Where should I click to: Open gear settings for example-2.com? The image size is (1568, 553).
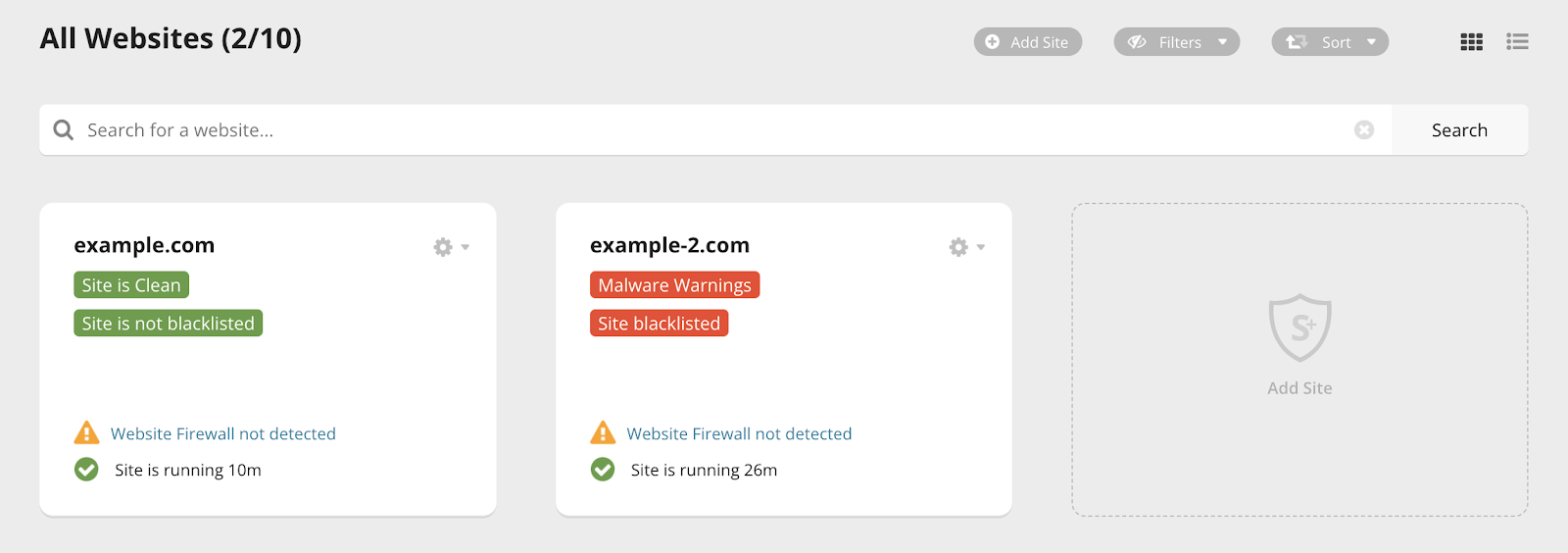click(958, 247)
